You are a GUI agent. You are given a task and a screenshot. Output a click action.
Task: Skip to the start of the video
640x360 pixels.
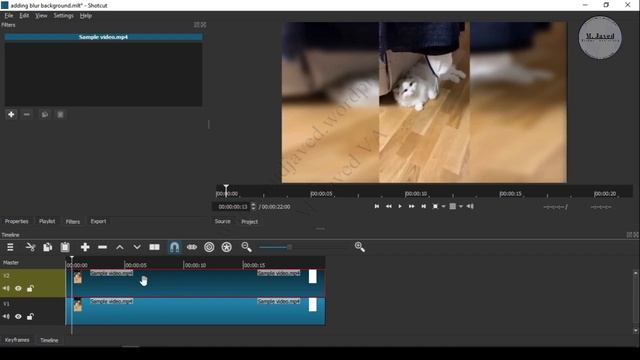[377, 206]
